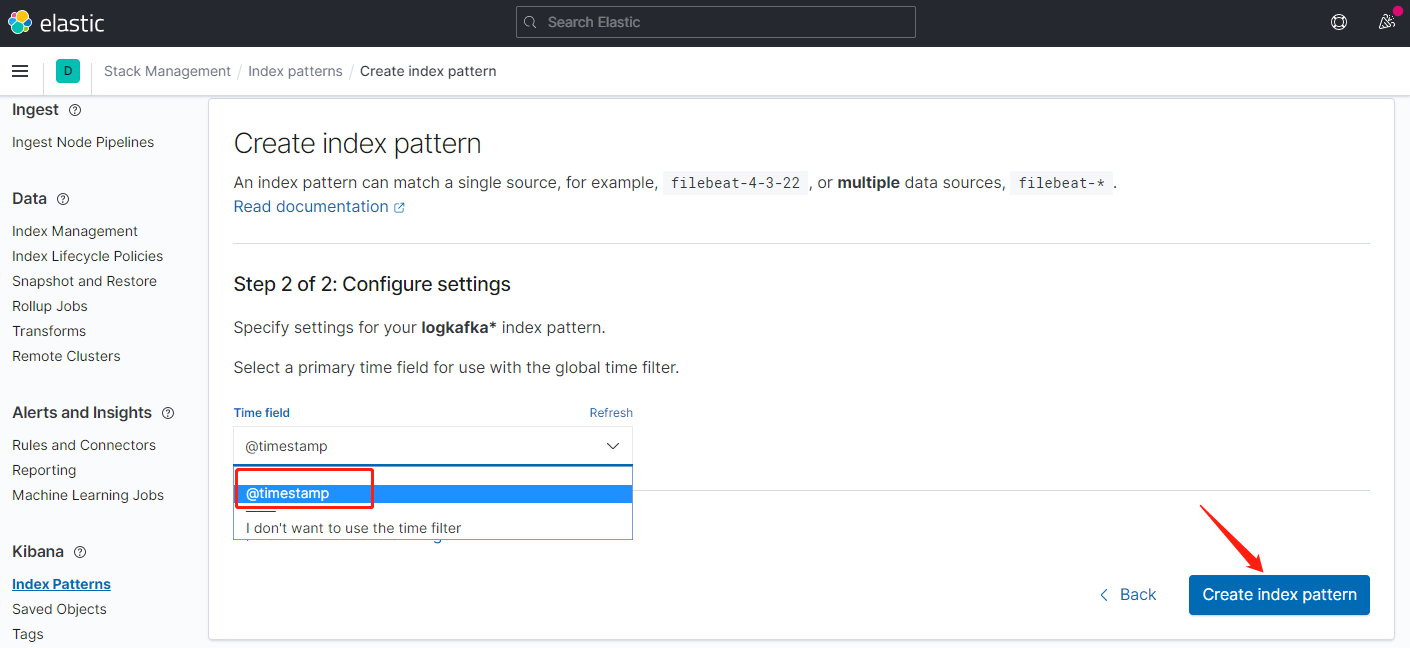Viewport: 1410px width, 648px height.
Task: Click Alerts and Insights help icon
Action: 168,413
